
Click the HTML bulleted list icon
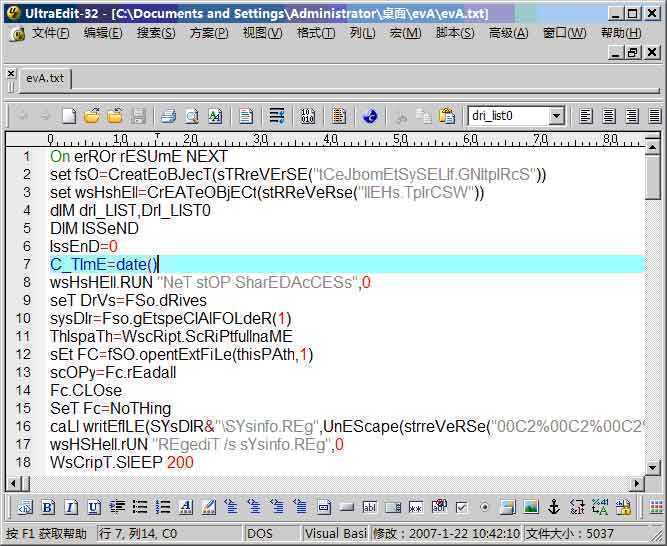140,507
